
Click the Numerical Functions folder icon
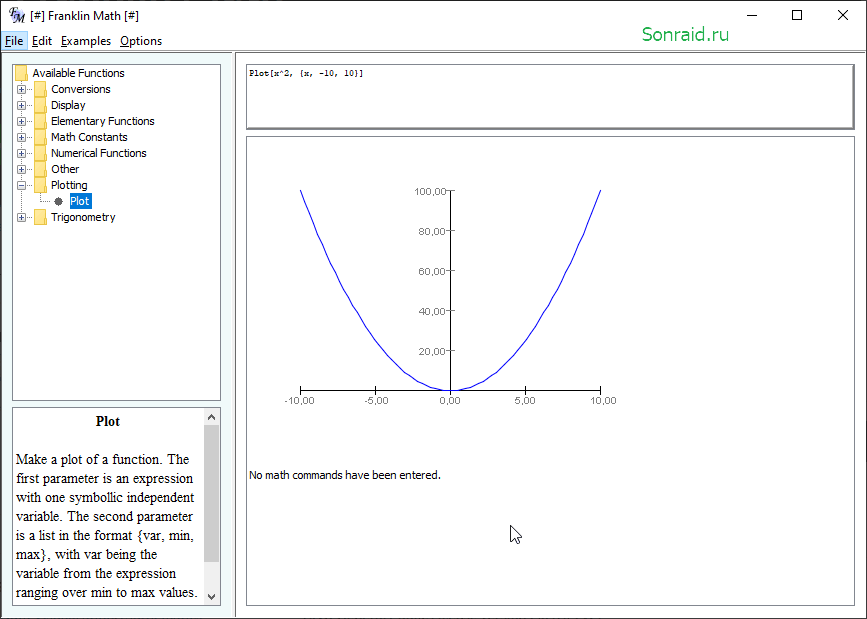point(40,153)
